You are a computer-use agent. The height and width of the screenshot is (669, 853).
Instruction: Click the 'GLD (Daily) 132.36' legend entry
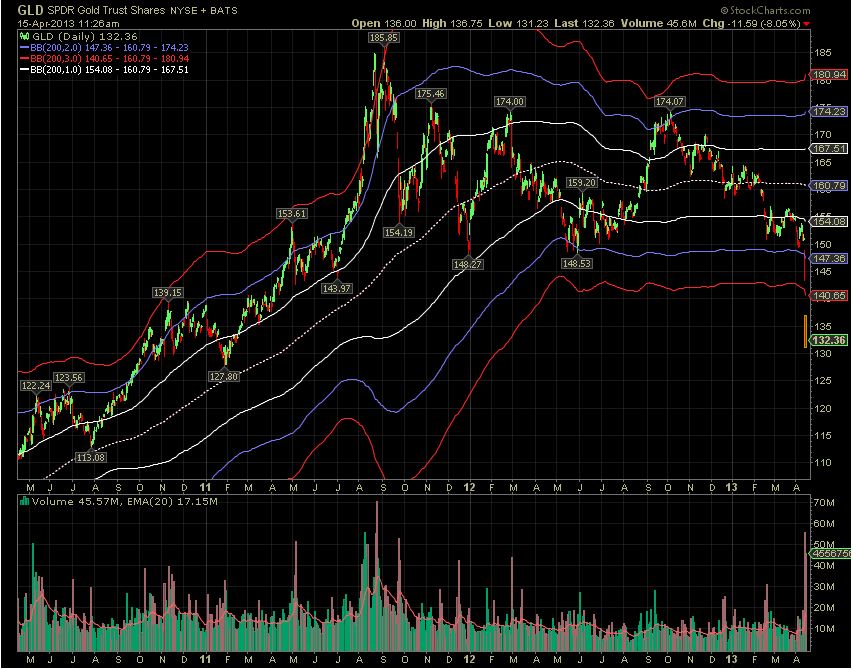(x=83, y=36)
